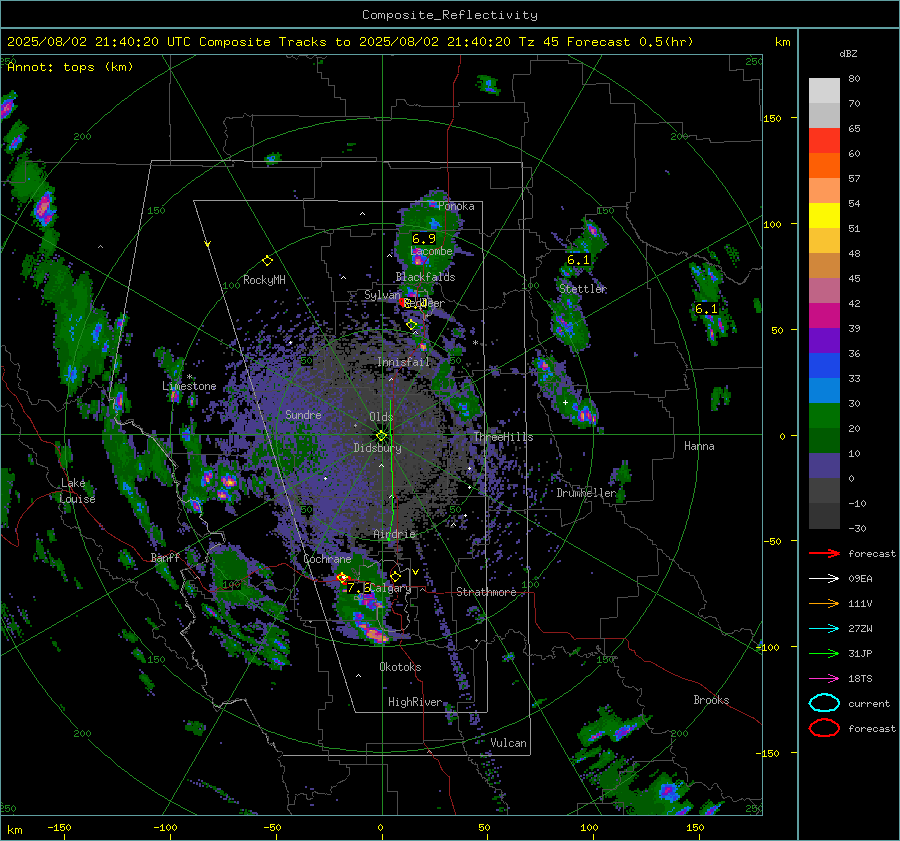Select the white 09EA arrow legend entry
The width and height of the screenshot is (900, 841).
824,578
